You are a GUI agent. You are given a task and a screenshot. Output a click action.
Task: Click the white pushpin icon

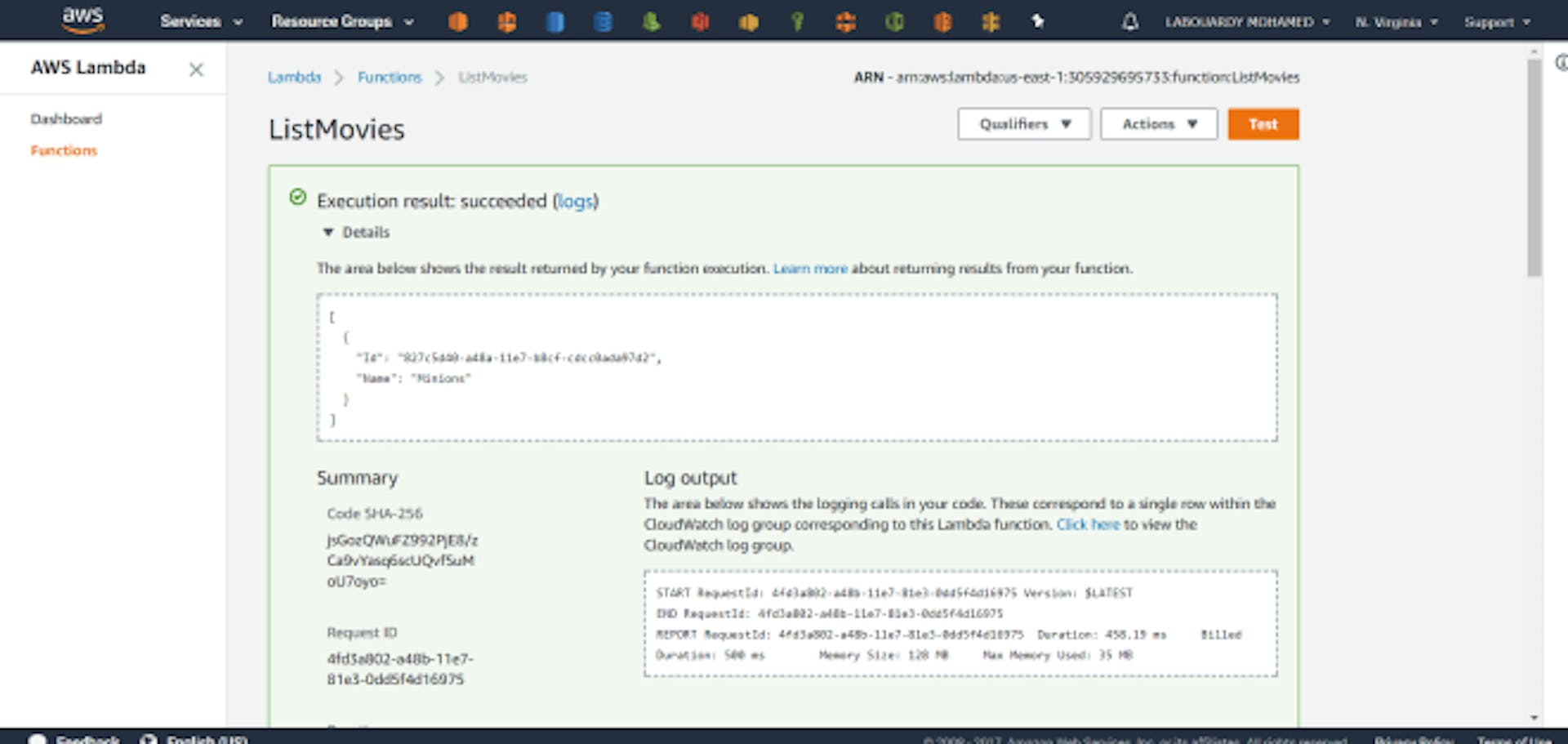click(x=1037, y=21)
